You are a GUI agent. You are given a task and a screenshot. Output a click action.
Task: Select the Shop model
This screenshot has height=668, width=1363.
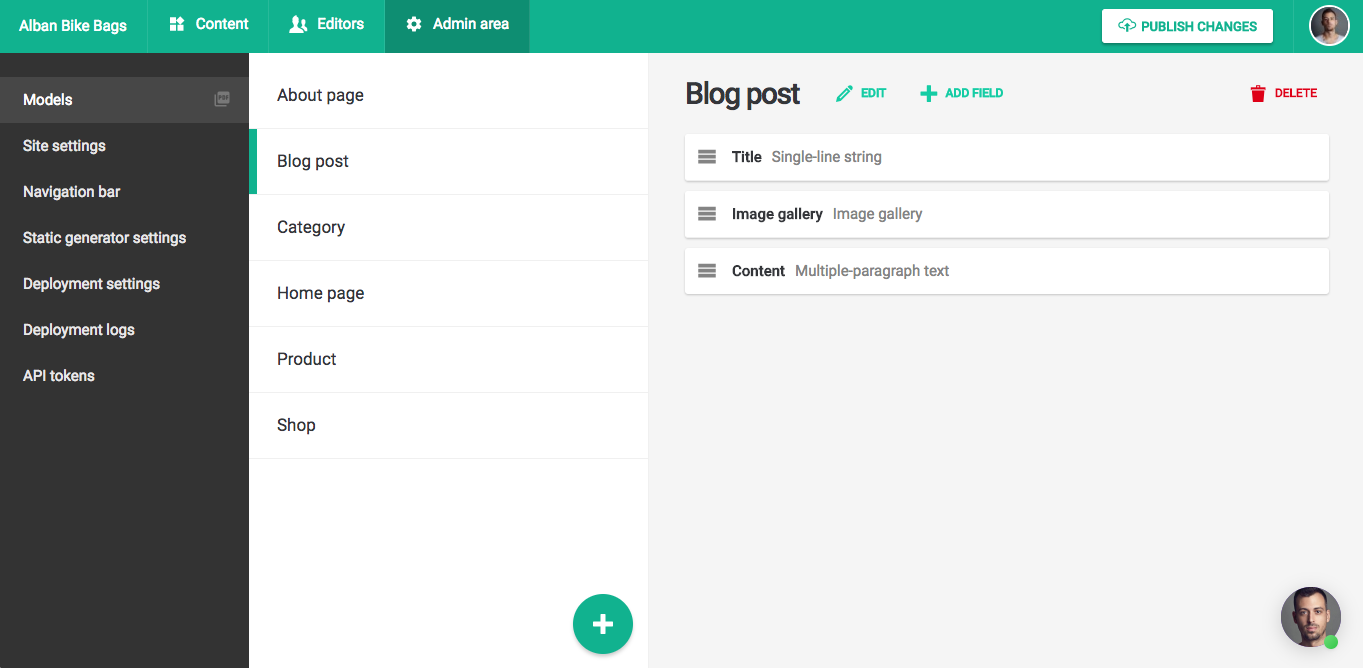[x=448, y=425]
